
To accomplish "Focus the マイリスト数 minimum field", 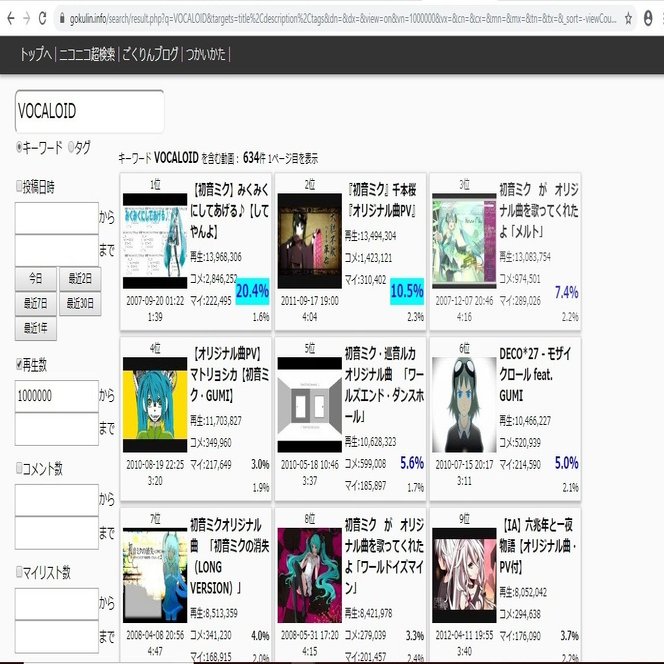I will pos(57,604).
